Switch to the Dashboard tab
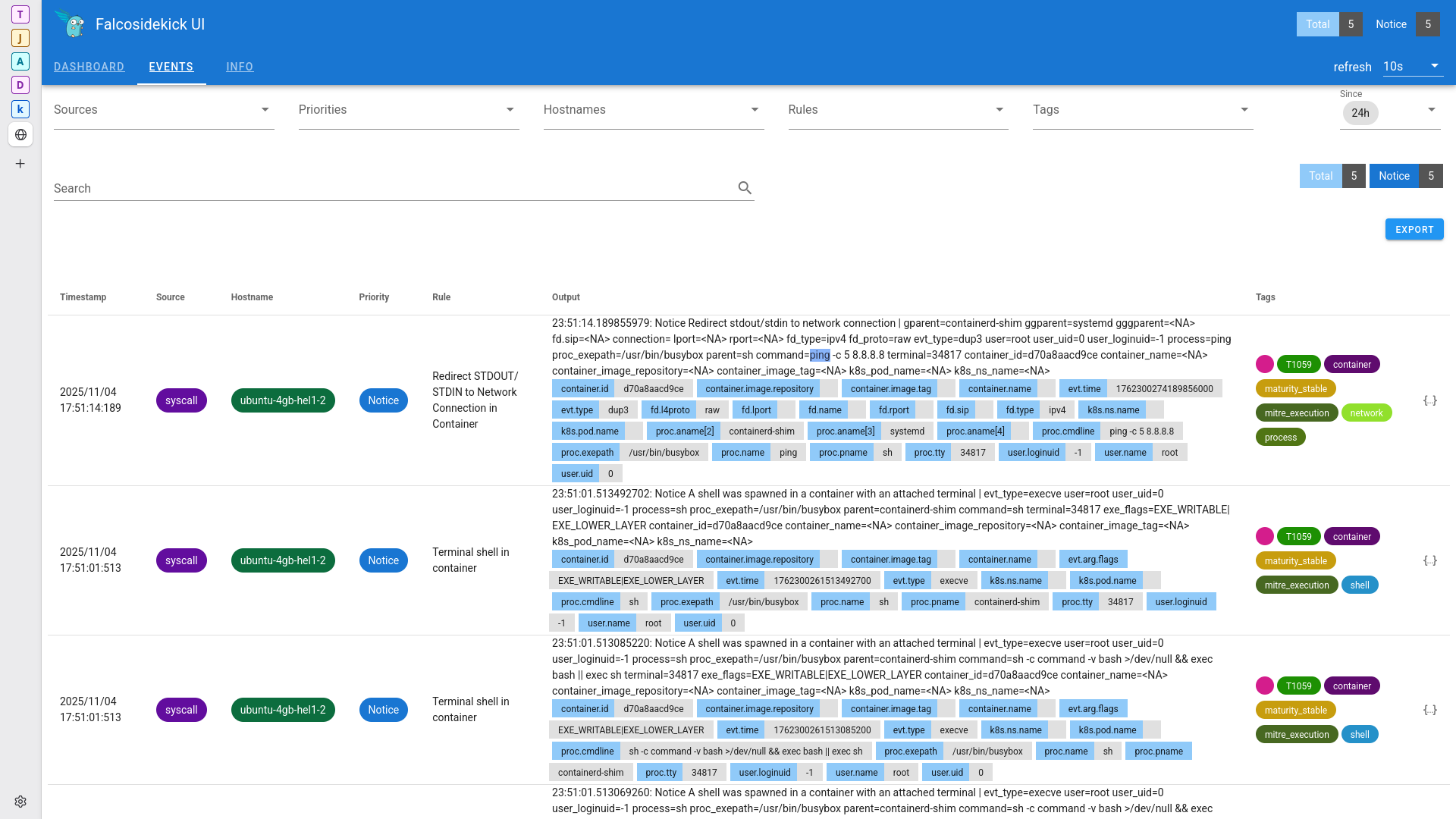The width and height of the screenshot is (1456, 819). coord(89,67)
